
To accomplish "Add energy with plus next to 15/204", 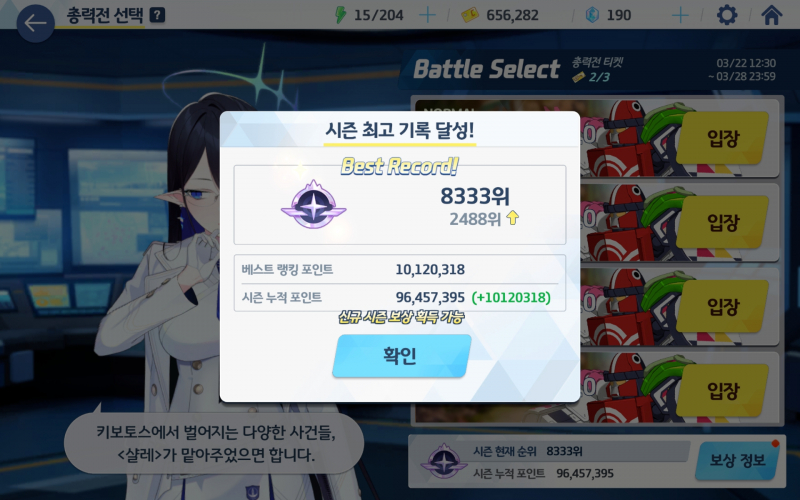I will pyautogui.click(x=427, y=15).
